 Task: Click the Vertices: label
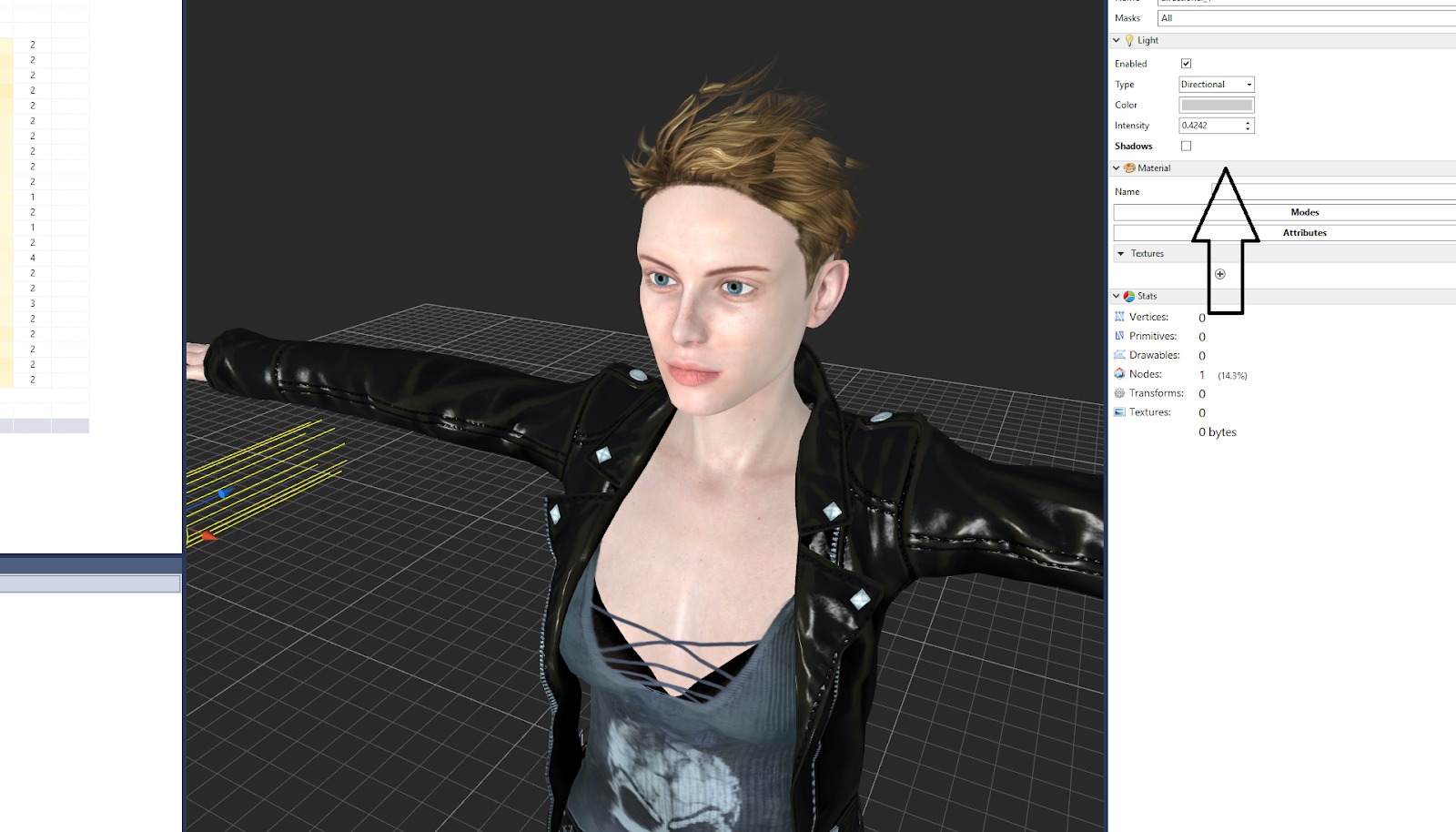coord(1148,317)
